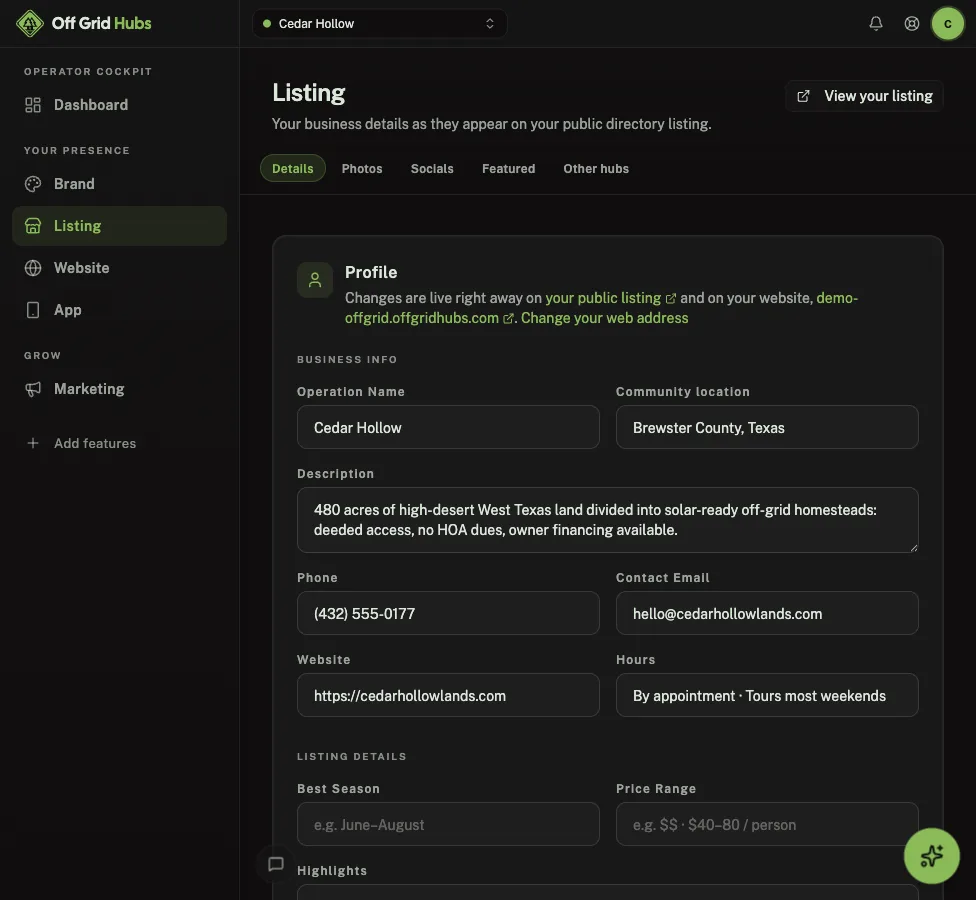This screenshot has height=900, width=976.
Task: Click the Brand palette icon
Action: tap(32, 184)
